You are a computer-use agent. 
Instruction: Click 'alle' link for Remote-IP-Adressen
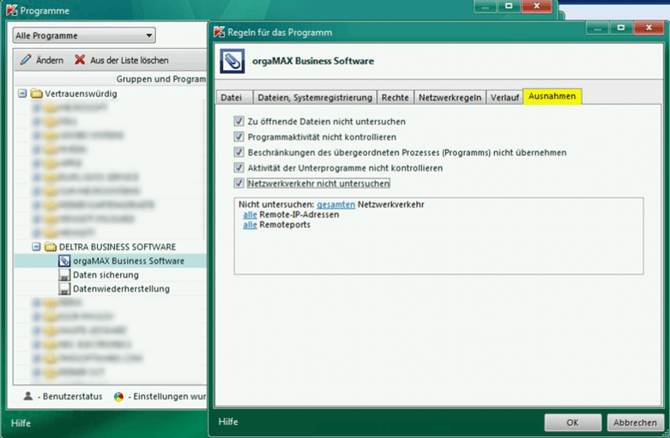click(x=250, y=215)
